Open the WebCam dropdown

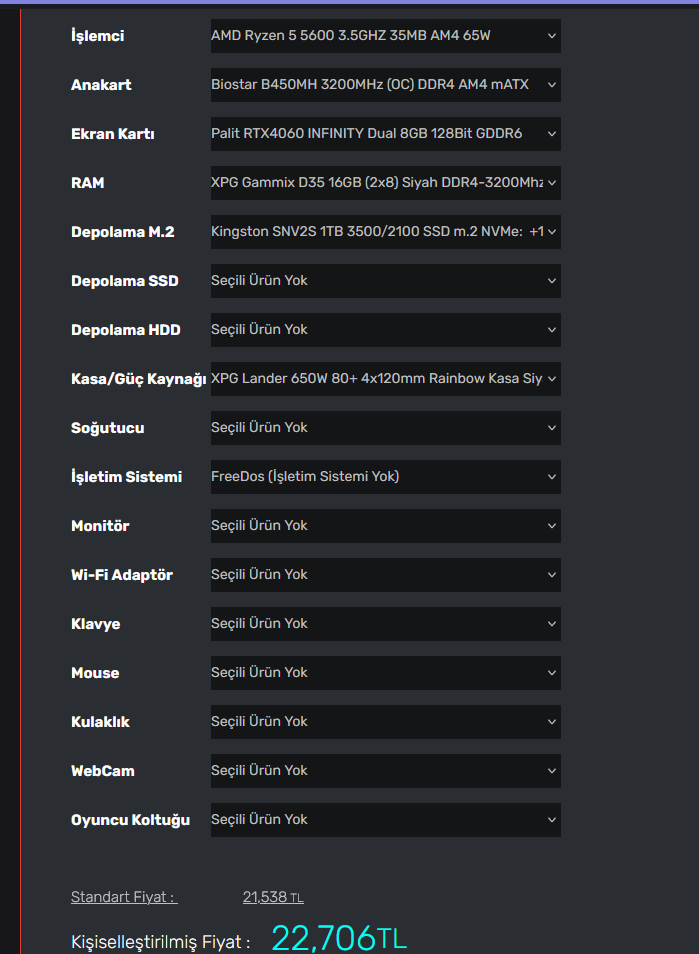386,771
